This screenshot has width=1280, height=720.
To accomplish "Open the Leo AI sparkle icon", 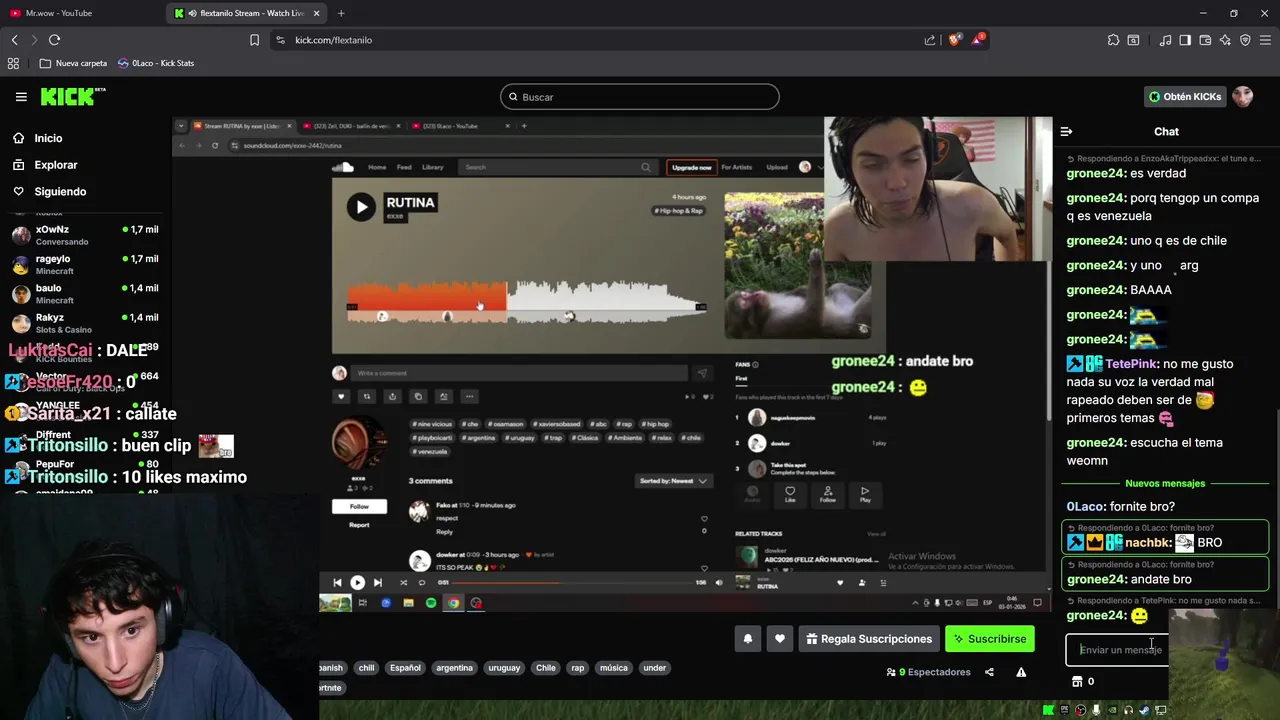I will pyautogui.click(x=1225, y=40).
